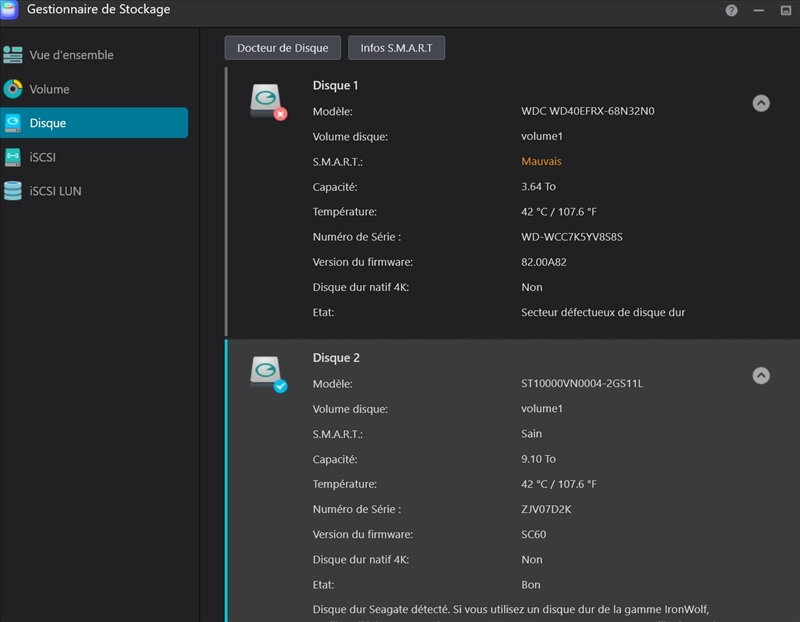Select the Disque 2 heading

click(x=335, y=358)
